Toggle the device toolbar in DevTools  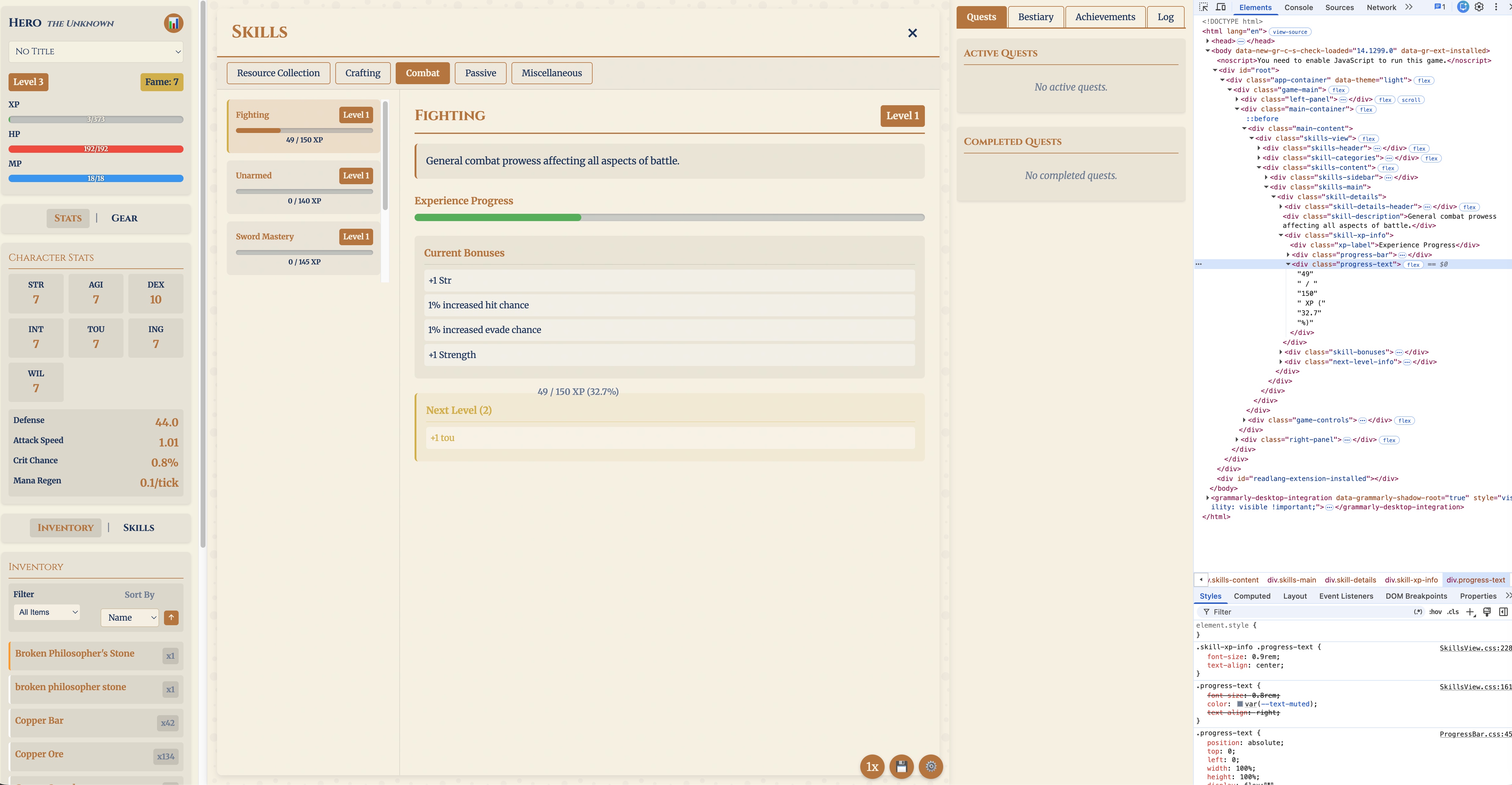(x=1221, y=7)
